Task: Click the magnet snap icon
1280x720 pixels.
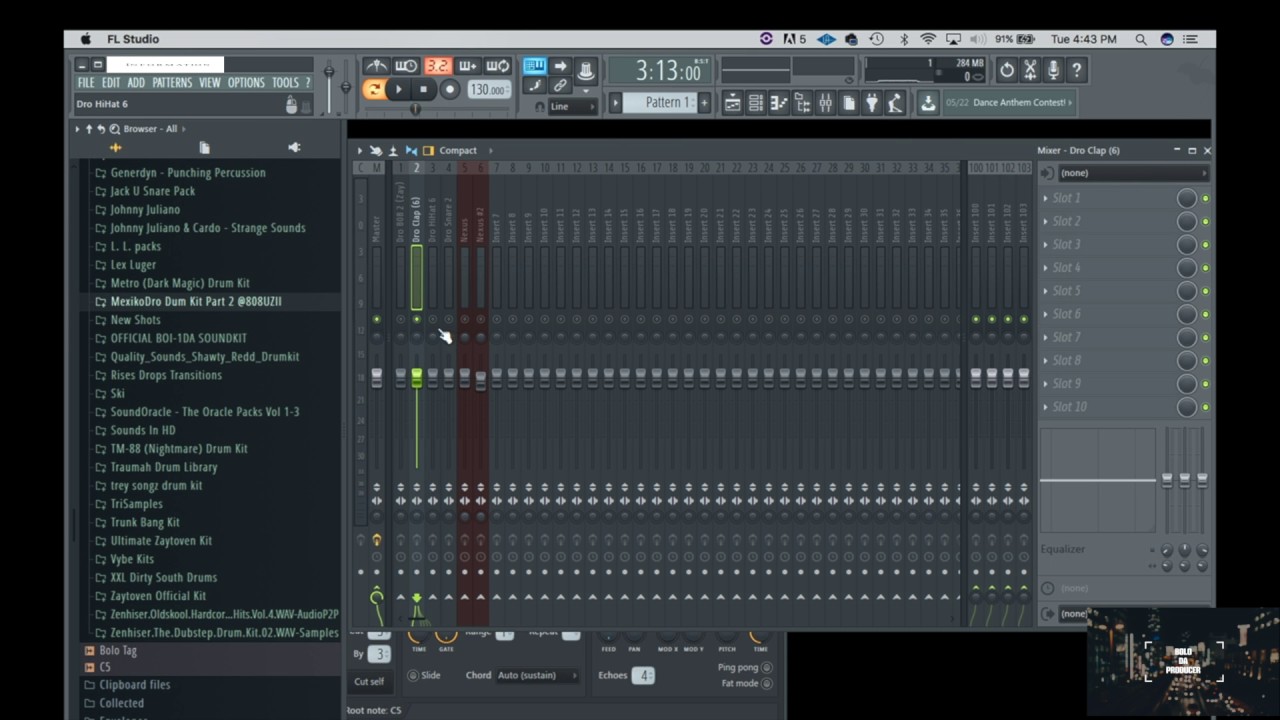Action: click(540, 107)
